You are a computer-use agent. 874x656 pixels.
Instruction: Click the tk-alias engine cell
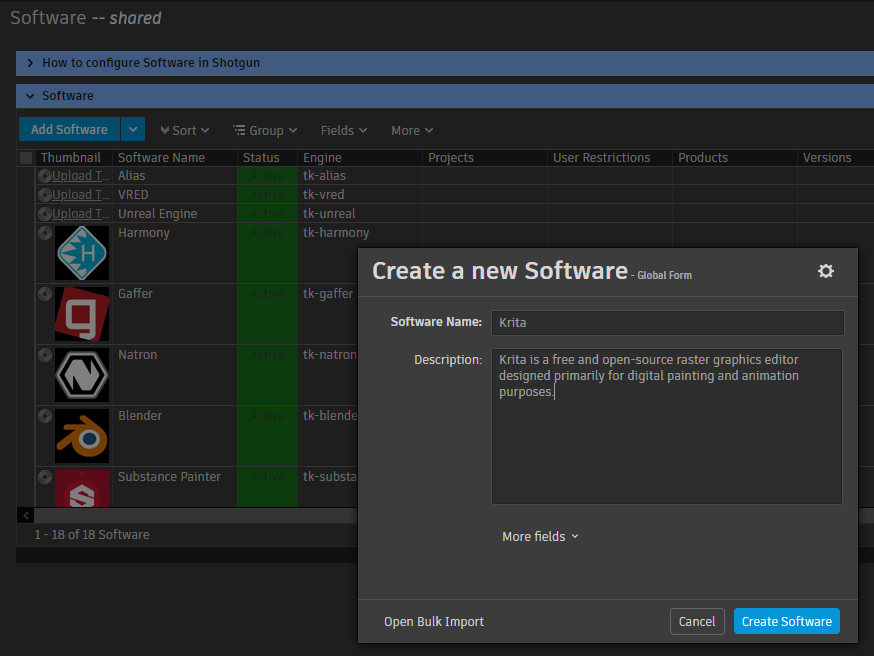pyautogui.click(x=360, y=176)
